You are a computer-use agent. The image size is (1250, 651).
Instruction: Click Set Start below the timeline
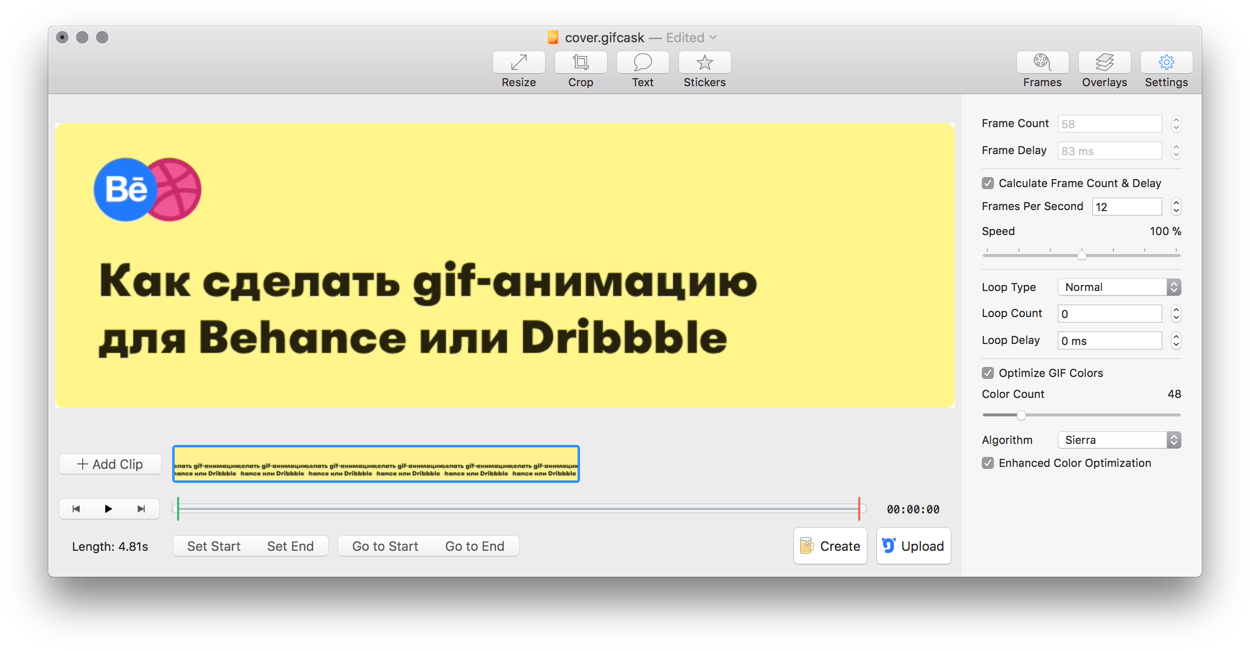tap(212, 546)
